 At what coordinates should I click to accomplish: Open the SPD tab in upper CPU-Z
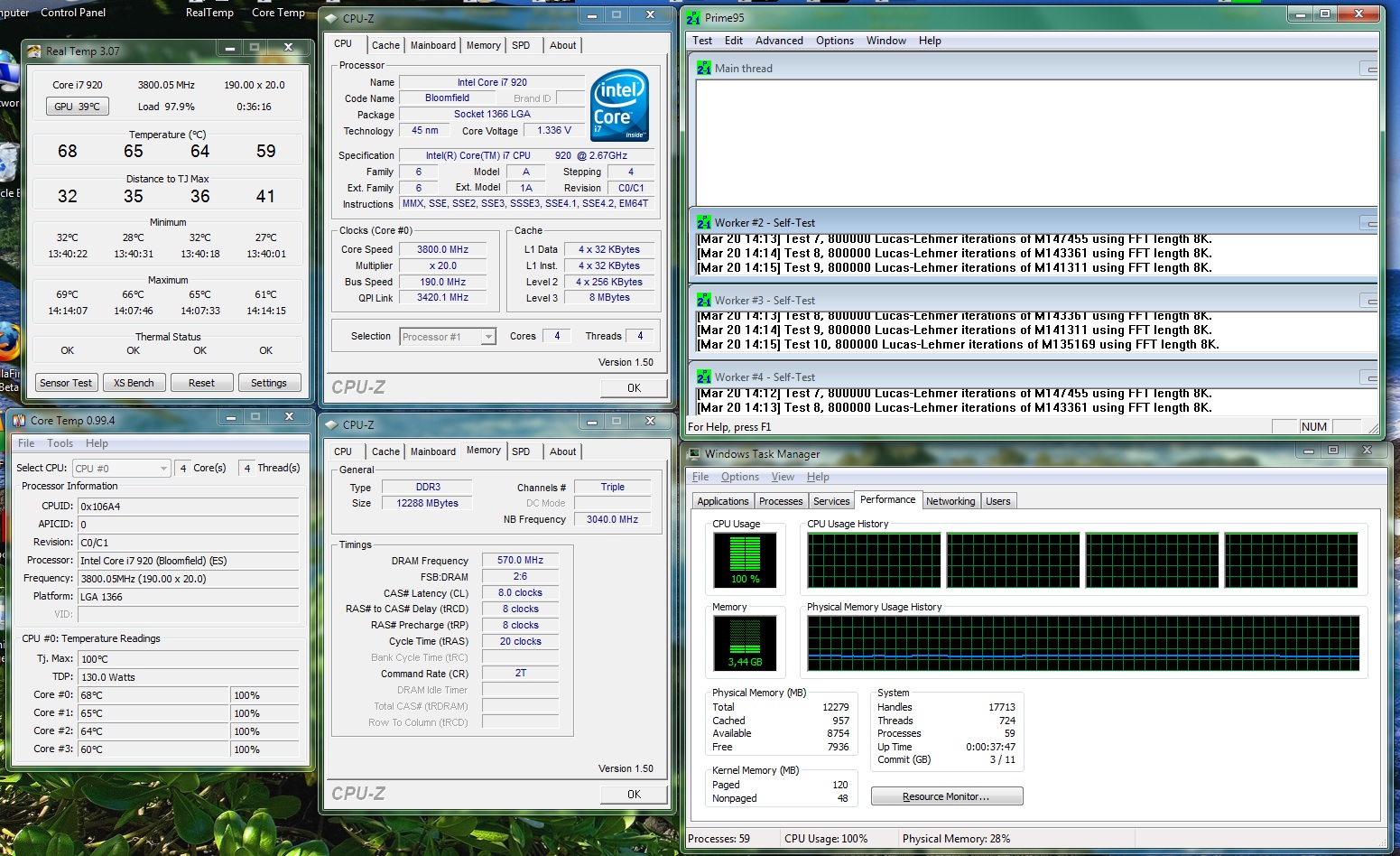(521, 45)
